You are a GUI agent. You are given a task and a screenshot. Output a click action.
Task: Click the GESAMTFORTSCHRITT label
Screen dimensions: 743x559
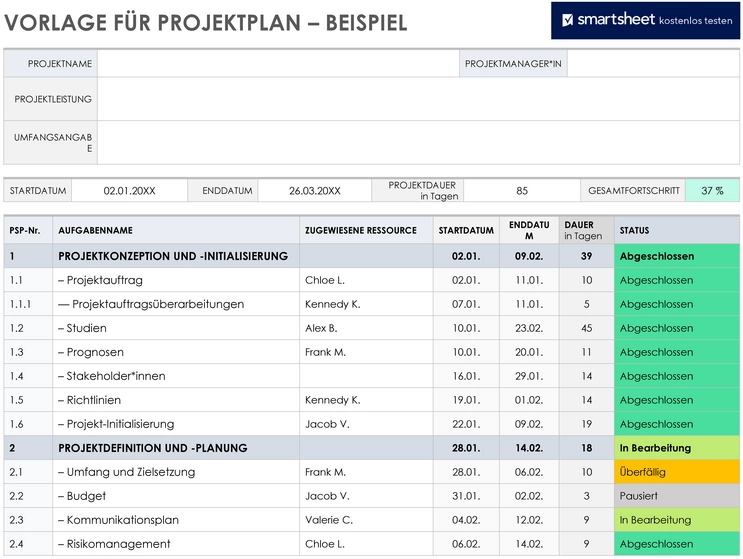coord(633,190)
